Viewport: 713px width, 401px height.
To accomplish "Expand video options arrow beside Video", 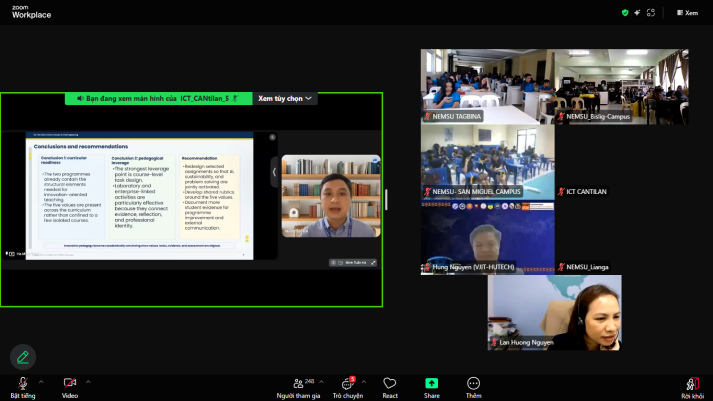I will (88, 382).
